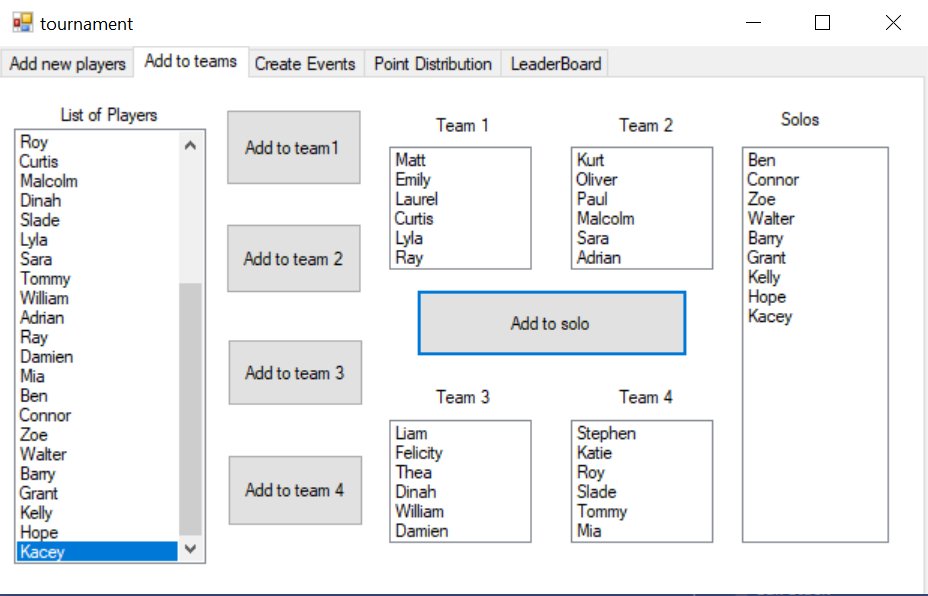Select Mia in the Team 4 list
Screen dimensions: 928x596
coord(642,531)
